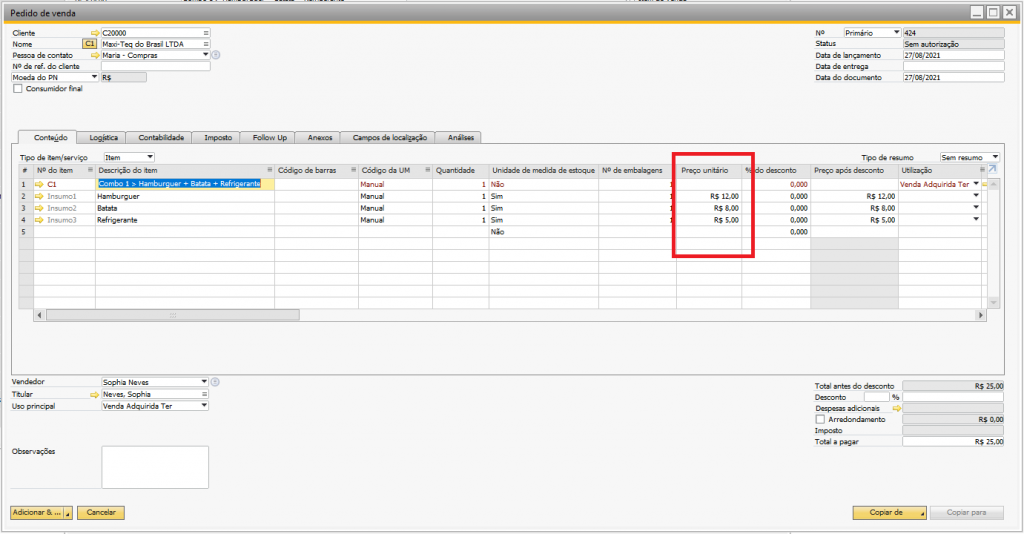This screenshot has height=534, width=1024.
Task: Click the link arrow beside Insumo2
Action: (39, 208)
